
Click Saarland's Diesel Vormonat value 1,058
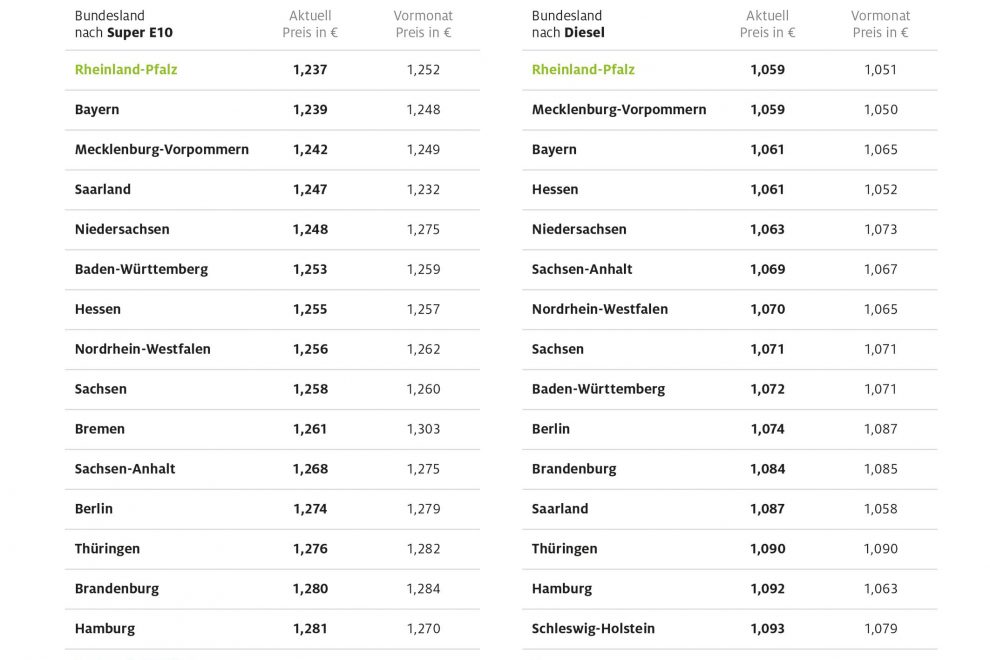pos(880,509)
